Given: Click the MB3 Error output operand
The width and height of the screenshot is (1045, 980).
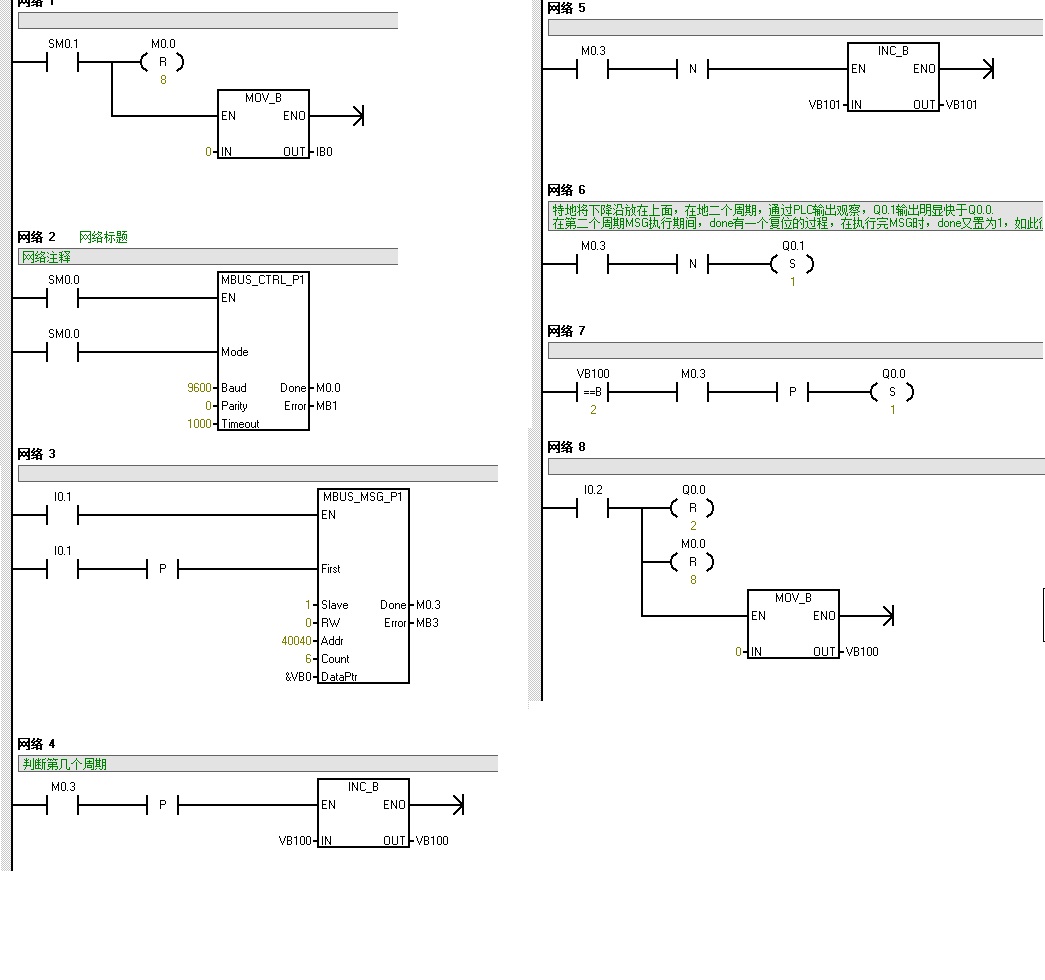Looking at the screenshot, I should pyautogui.click(x=427, y=623).
